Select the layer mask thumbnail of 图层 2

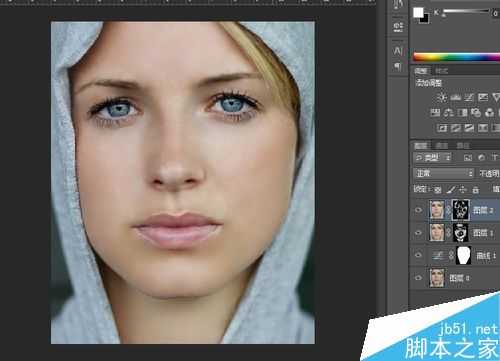click(461, 210)
